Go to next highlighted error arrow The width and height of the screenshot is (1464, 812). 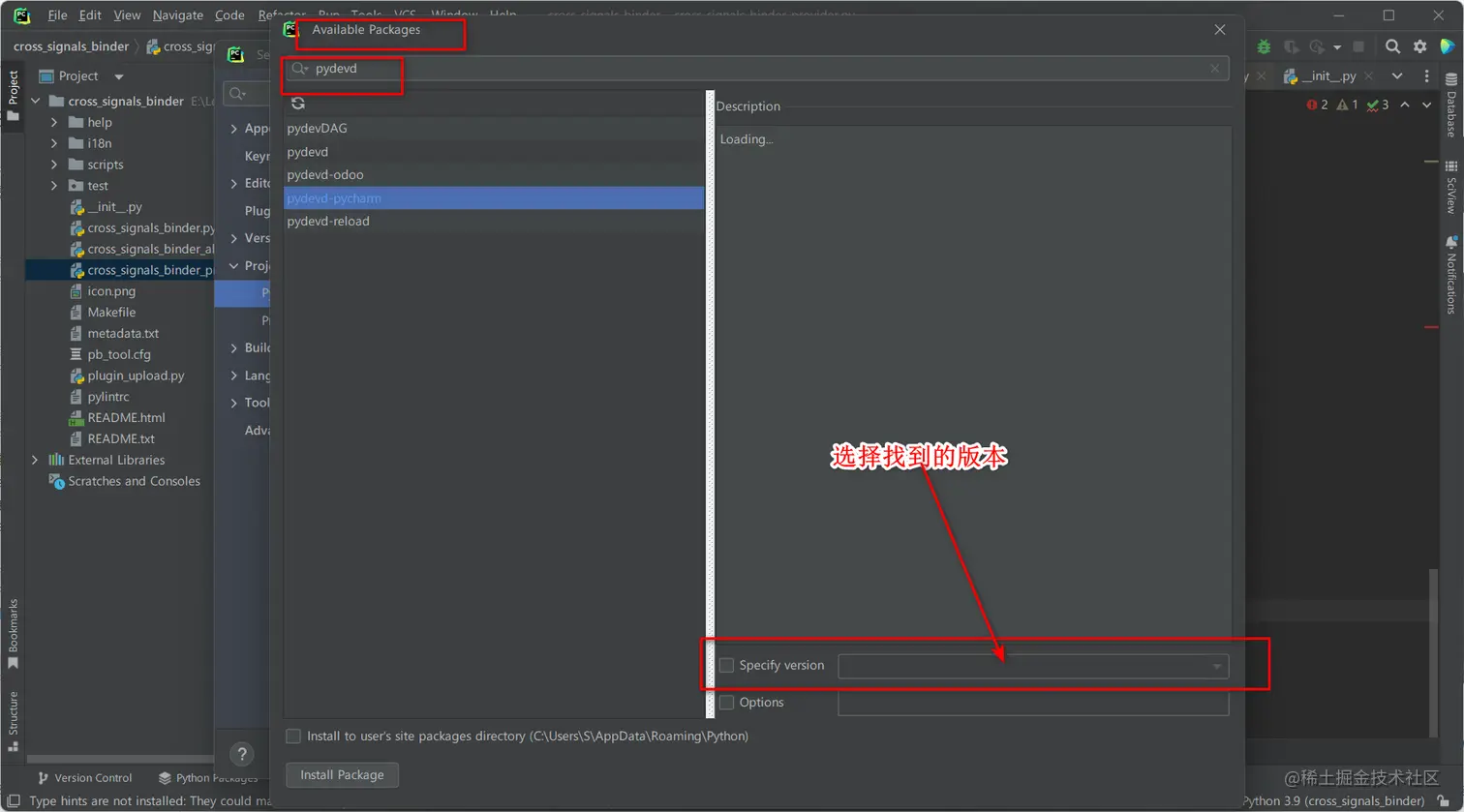point(1426,105)
